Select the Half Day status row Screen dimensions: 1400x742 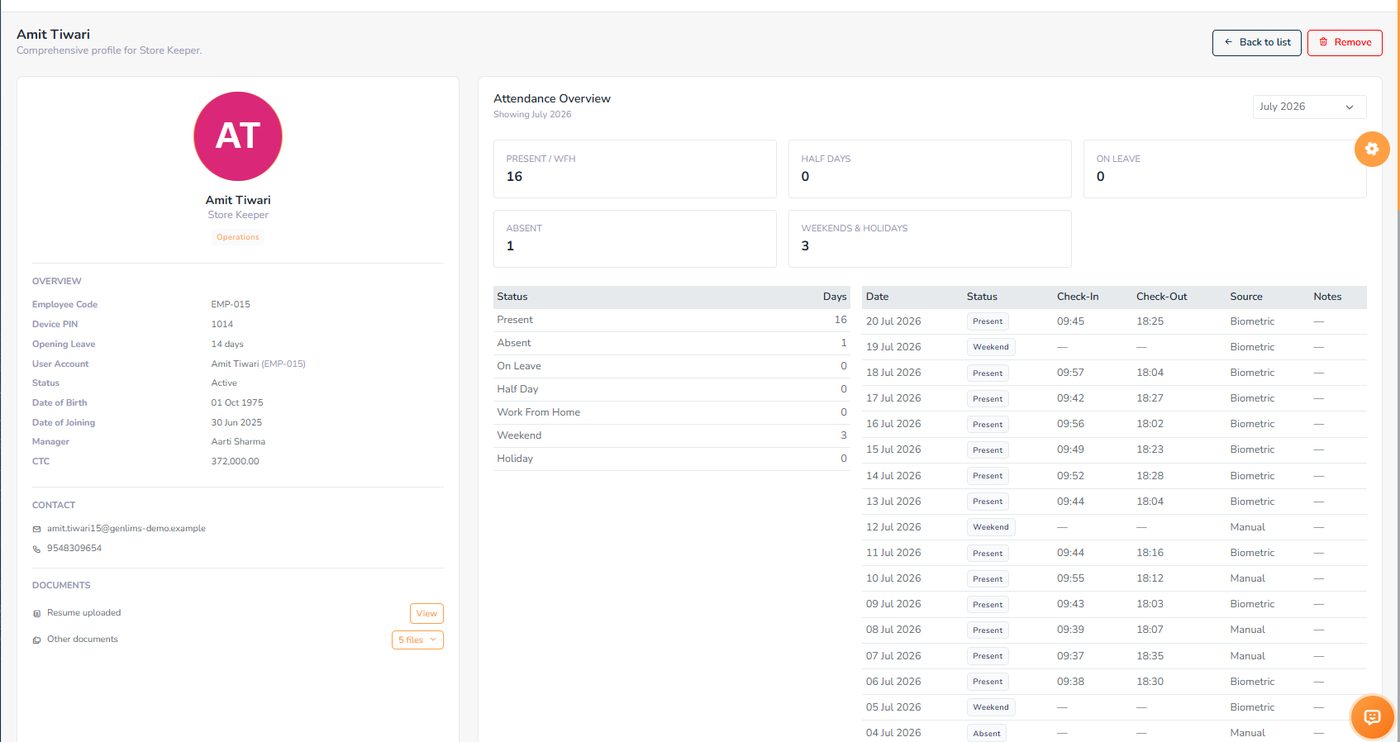672,389
